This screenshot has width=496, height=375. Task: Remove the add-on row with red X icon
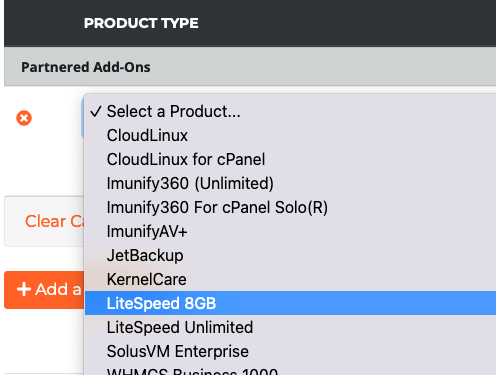pos(24,118)
